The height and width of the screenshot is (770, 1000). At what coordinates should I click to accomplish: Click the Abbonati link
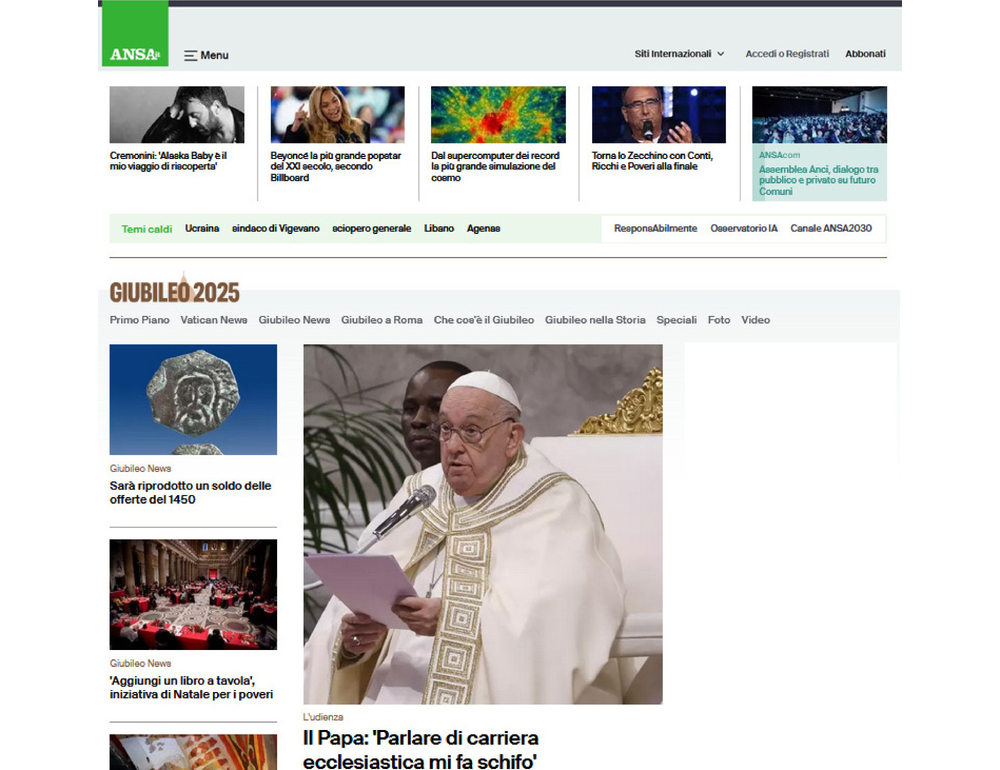tap(865, 54)
